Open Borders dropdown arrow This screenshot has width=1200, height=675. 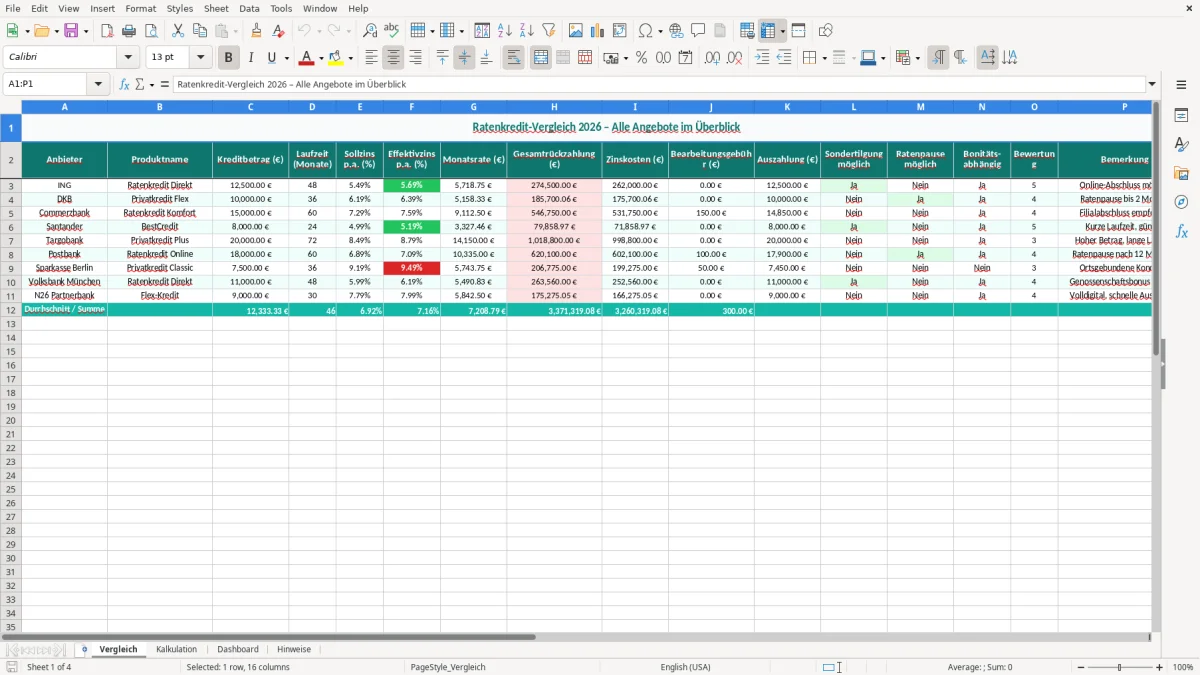click(824, 58)
